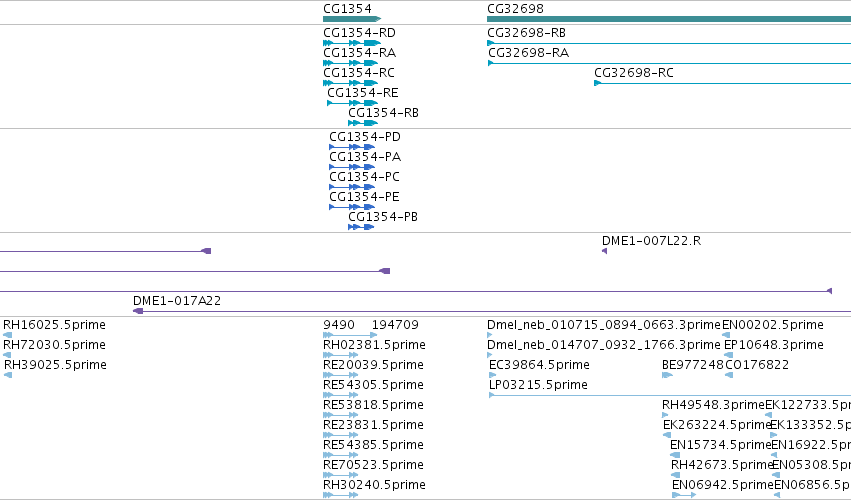Select the CG1354-RB transcript

click(363, 123)
